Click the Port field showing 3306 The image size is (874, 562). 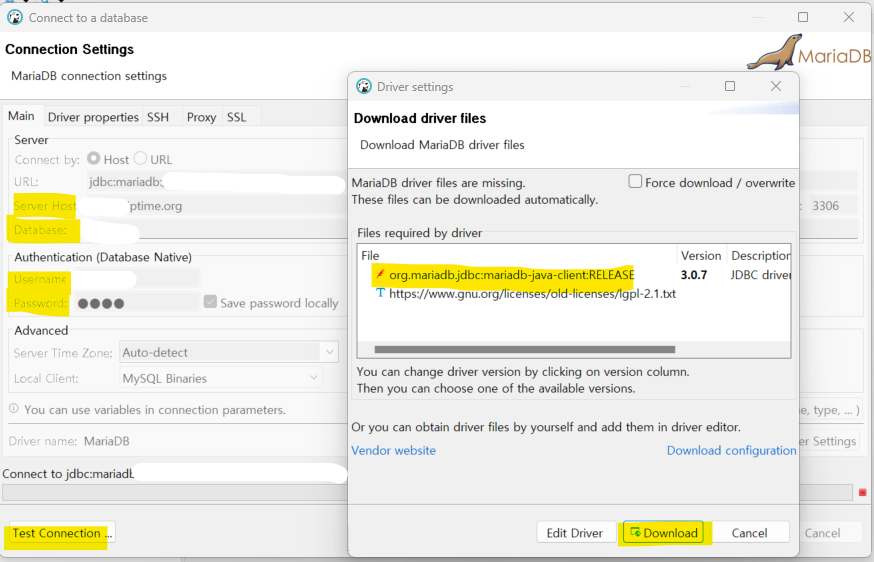pos(832,206)
